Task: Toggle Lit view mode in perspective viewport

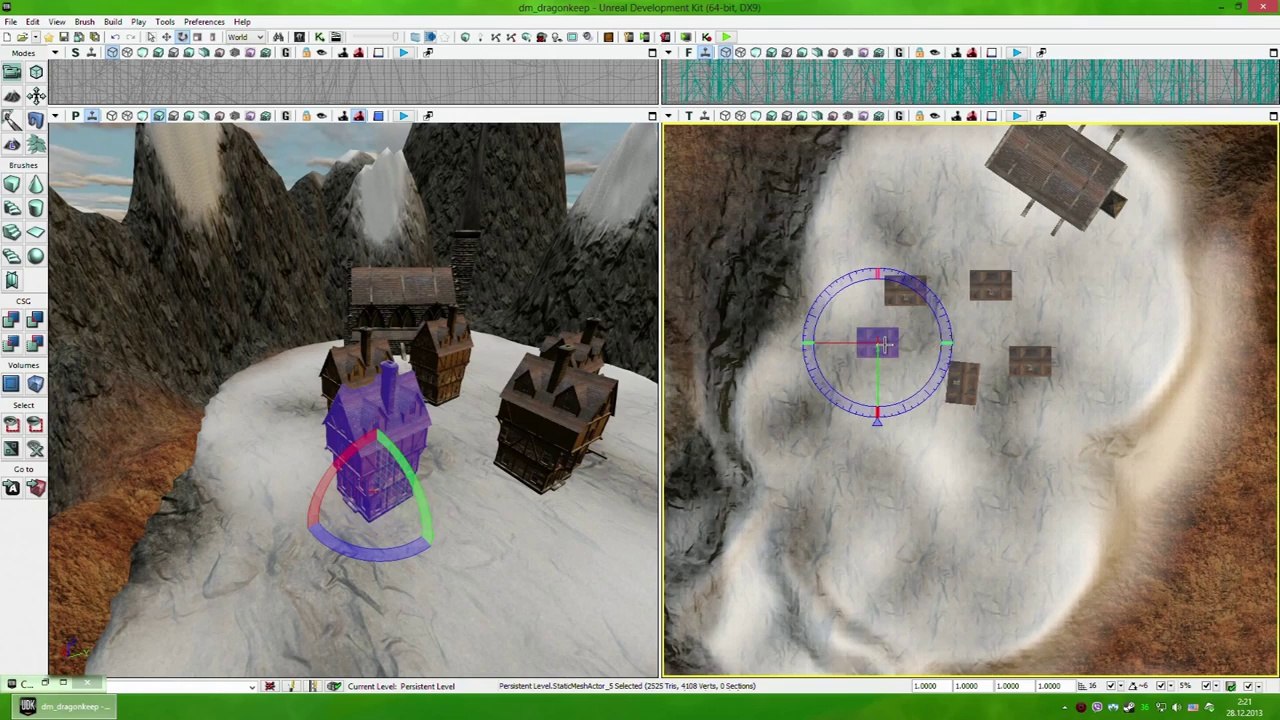Action: pyautogui.click(x=158, y=116)
